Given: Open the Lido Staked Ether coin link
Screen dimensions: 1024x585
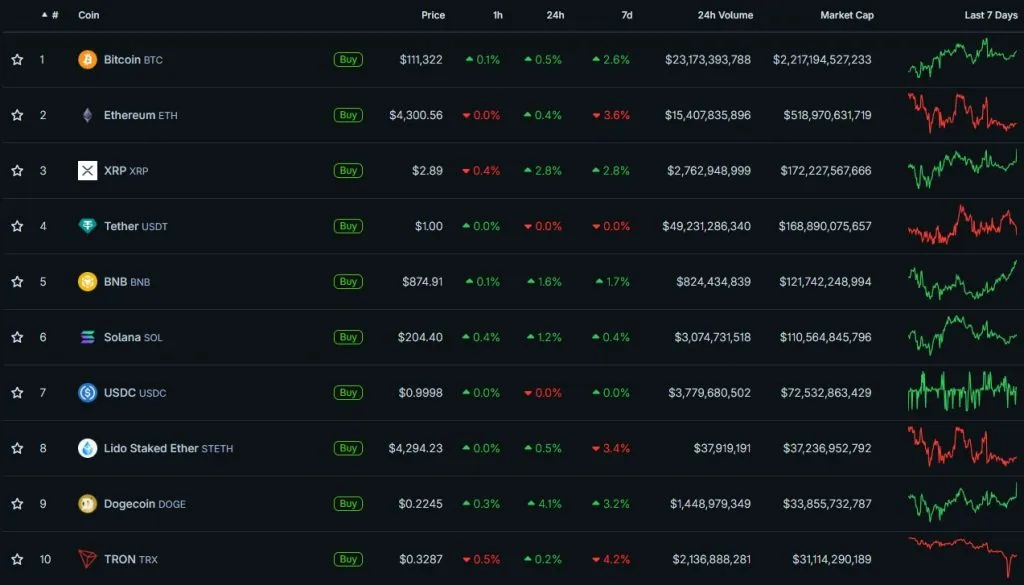Looking at the screenshot, I should click(x=151, y=448).
